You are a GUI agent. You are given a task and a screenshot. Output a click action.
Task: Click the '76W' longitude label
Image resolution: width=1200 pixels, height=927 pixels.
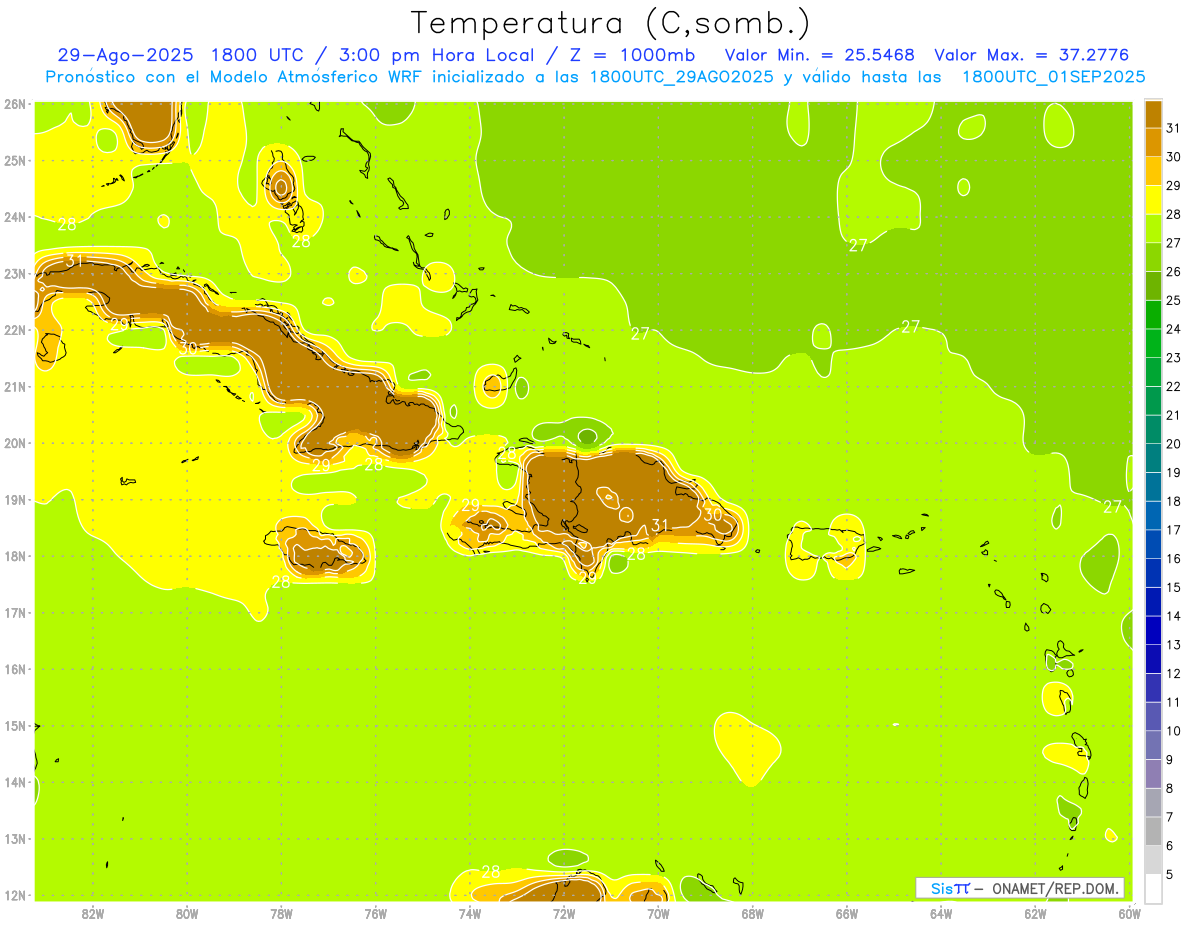(x=376, y=913)
